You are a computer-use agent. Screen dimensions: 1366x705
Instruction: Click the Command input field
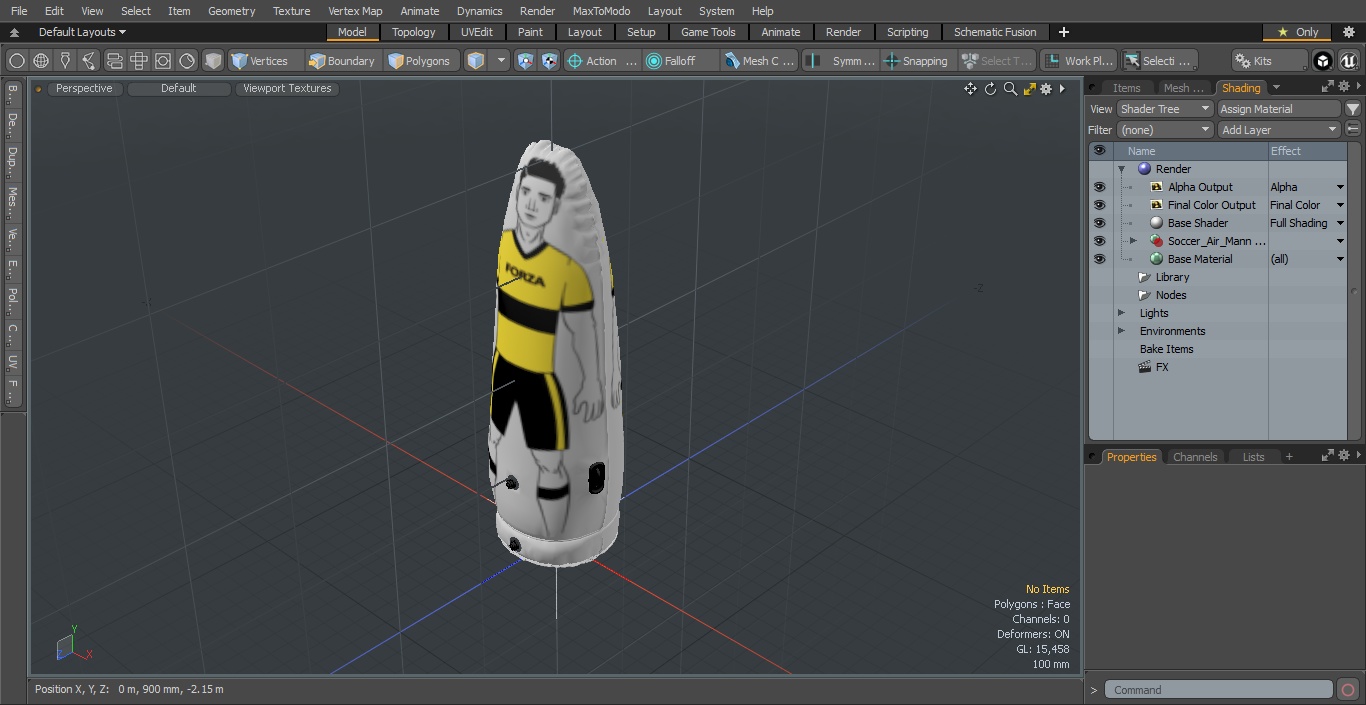[1220, 690]
